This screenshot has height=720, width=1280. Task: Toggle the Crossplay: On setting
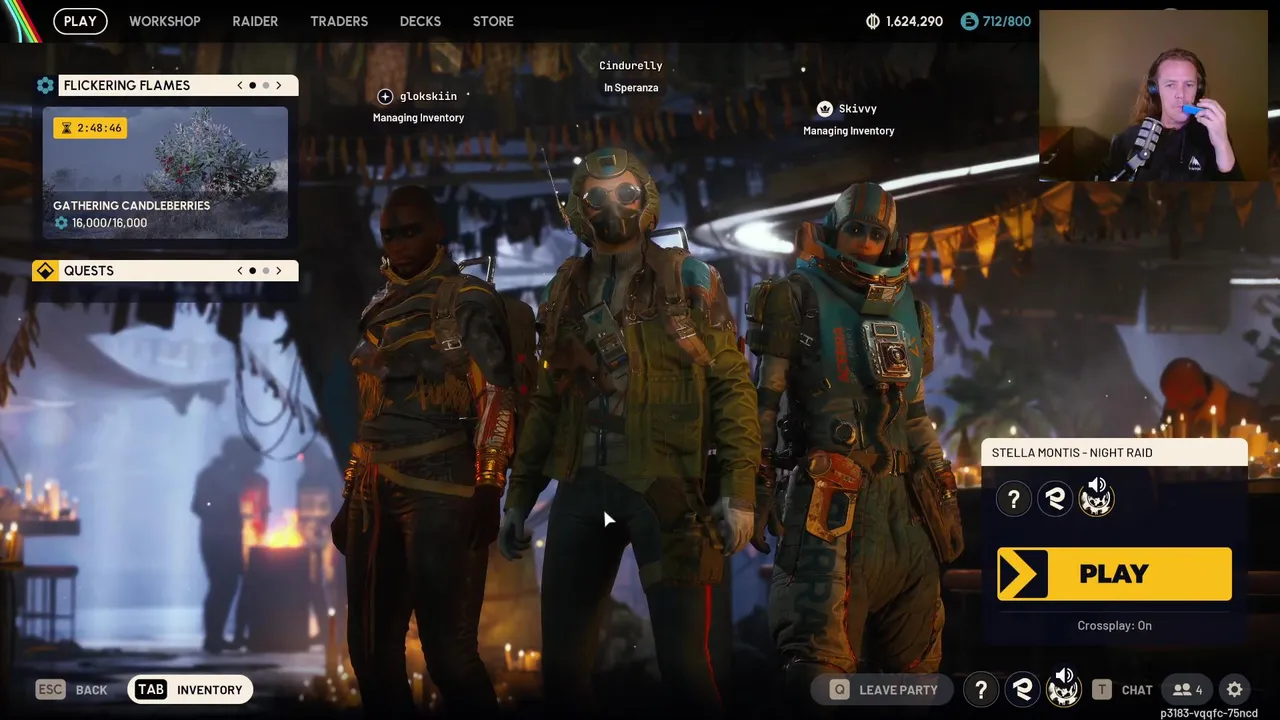pos(1114,626)
